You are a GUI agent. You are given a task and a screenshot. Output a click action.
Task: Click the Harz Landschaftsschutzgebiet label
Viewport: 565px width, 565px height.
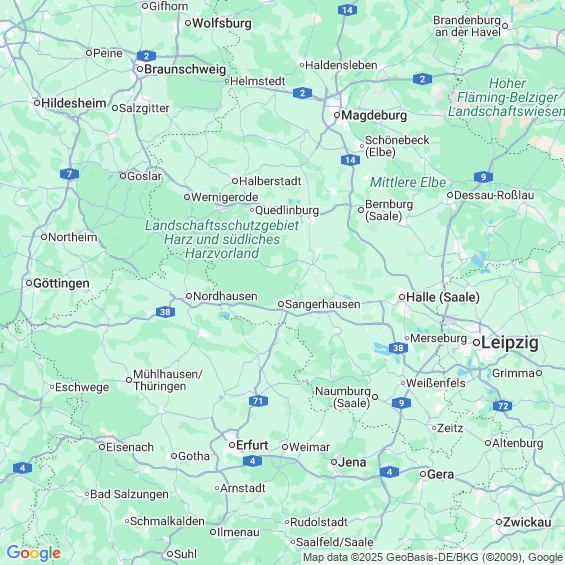(x=222, y=239)
